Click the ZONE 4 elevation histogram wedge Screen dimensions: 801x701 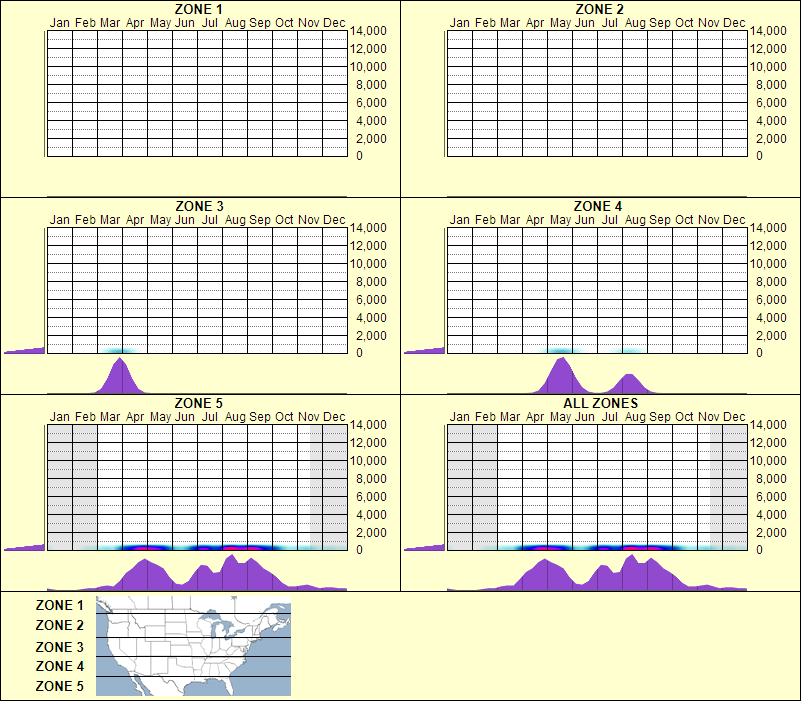pos(425,350)
